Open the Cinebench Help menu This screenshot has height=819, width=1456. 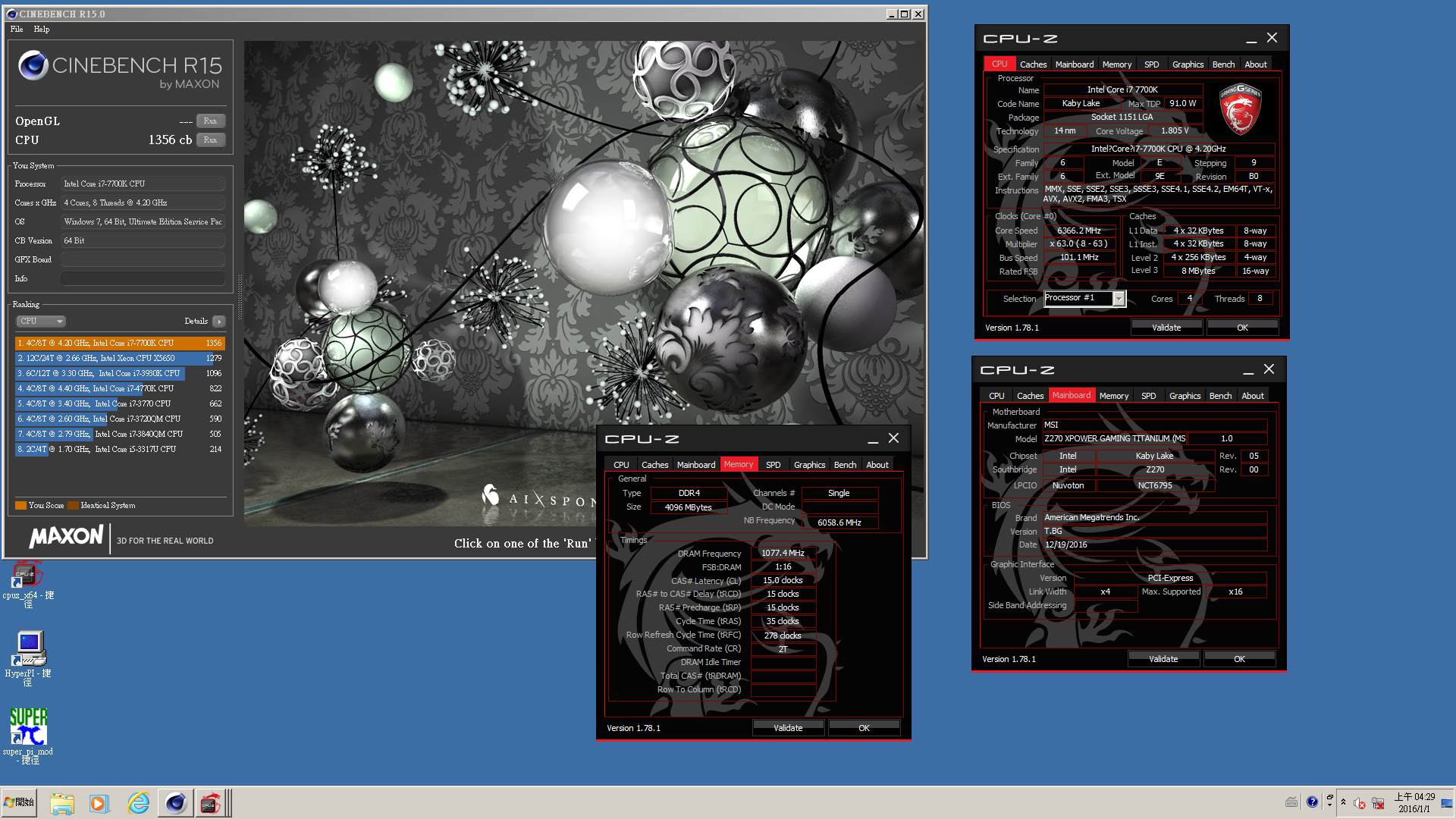click(x=42, y=29)
